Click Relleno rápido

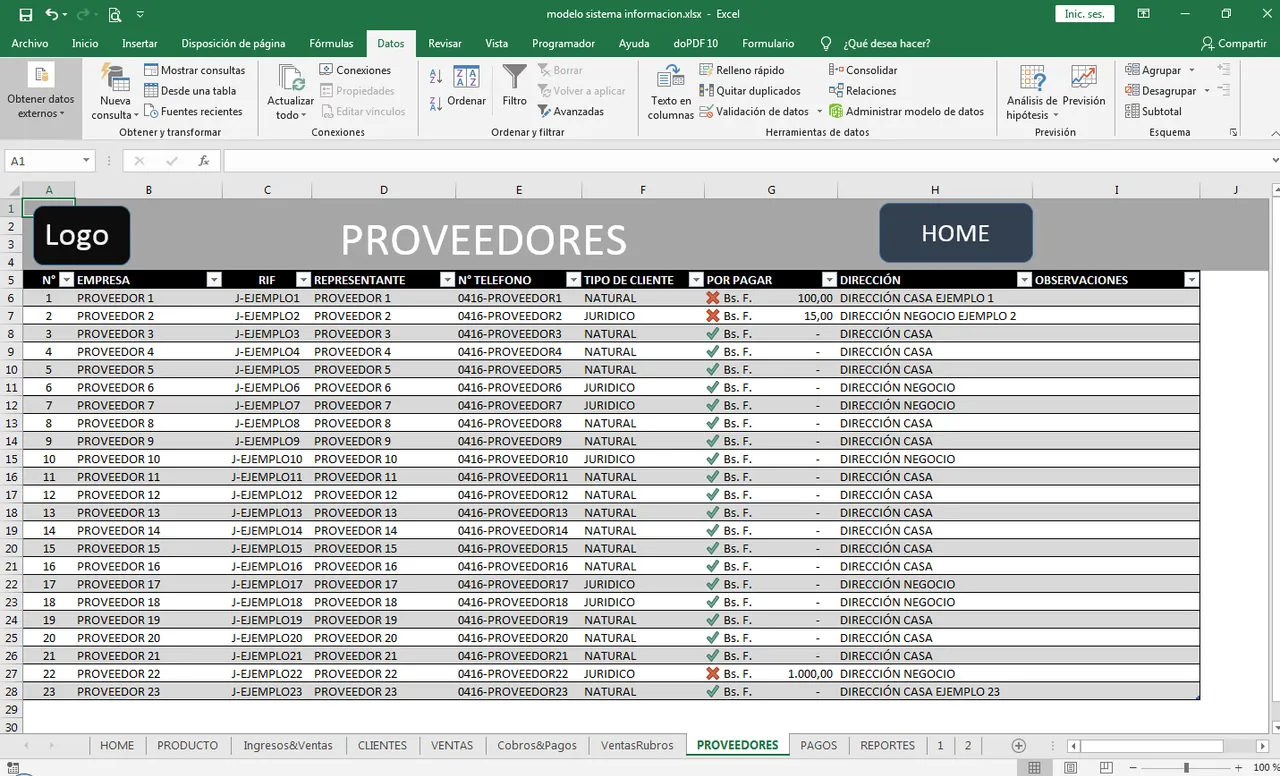tap(742, 70)
